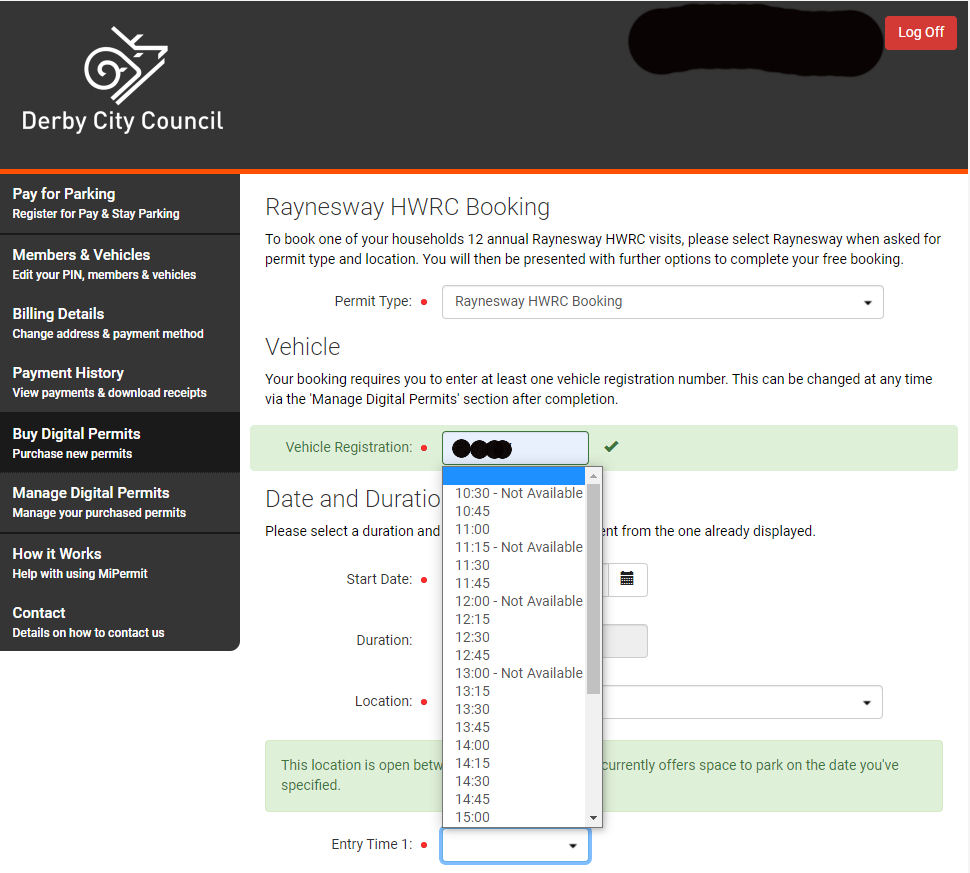Click the Derby City Council logo
970x873 pixels.
122,82
